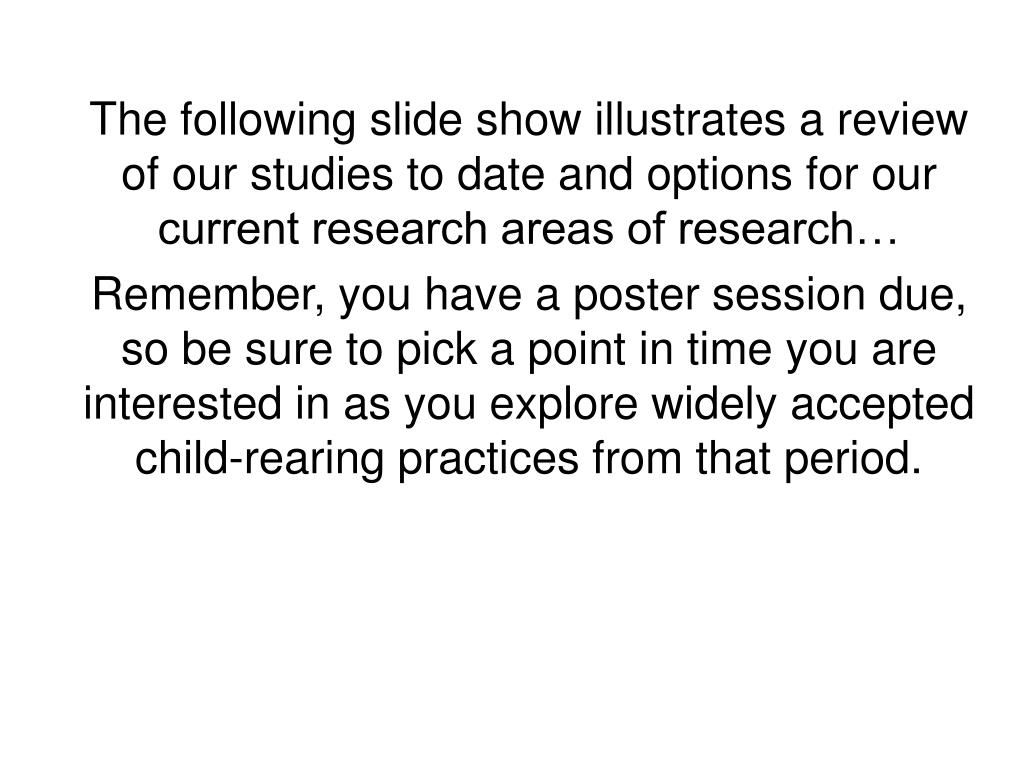Click the word "practices" in the last line
Image resolution: width=1024 pixels, height=768 pixels.
click(x=488, y=459)
